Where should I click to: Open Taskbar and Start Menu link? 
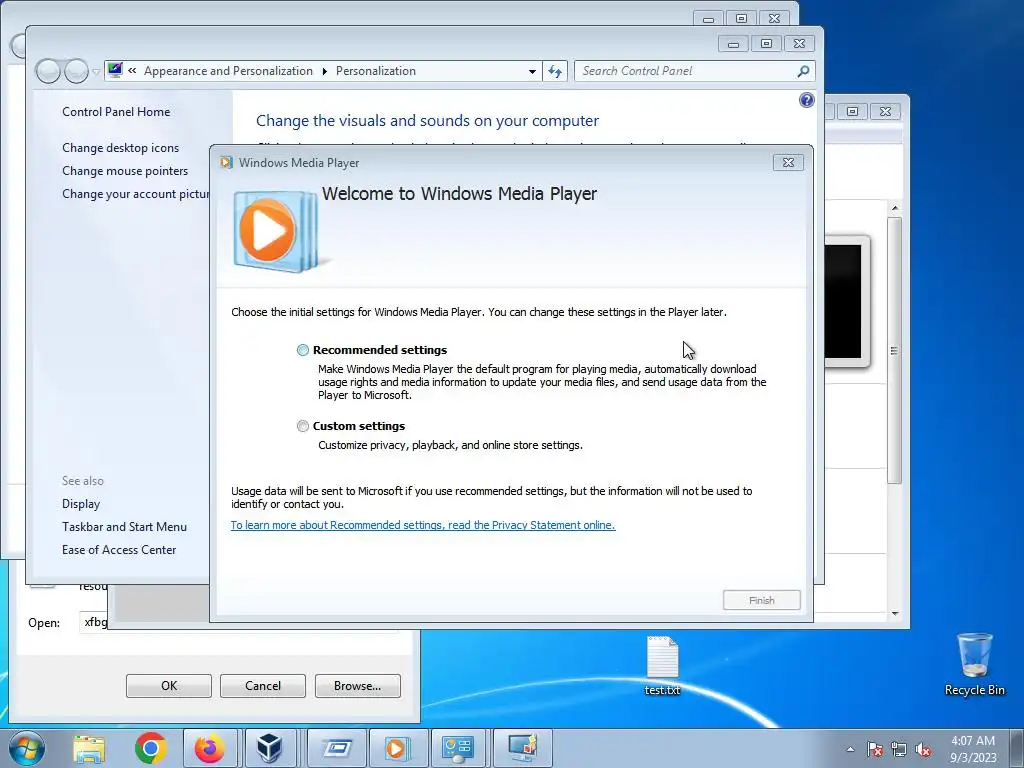[x=124, y=526]
